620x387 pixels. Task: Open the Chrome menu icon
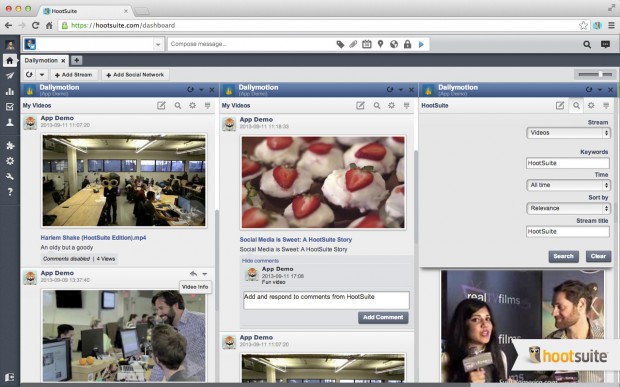[611, 25]
